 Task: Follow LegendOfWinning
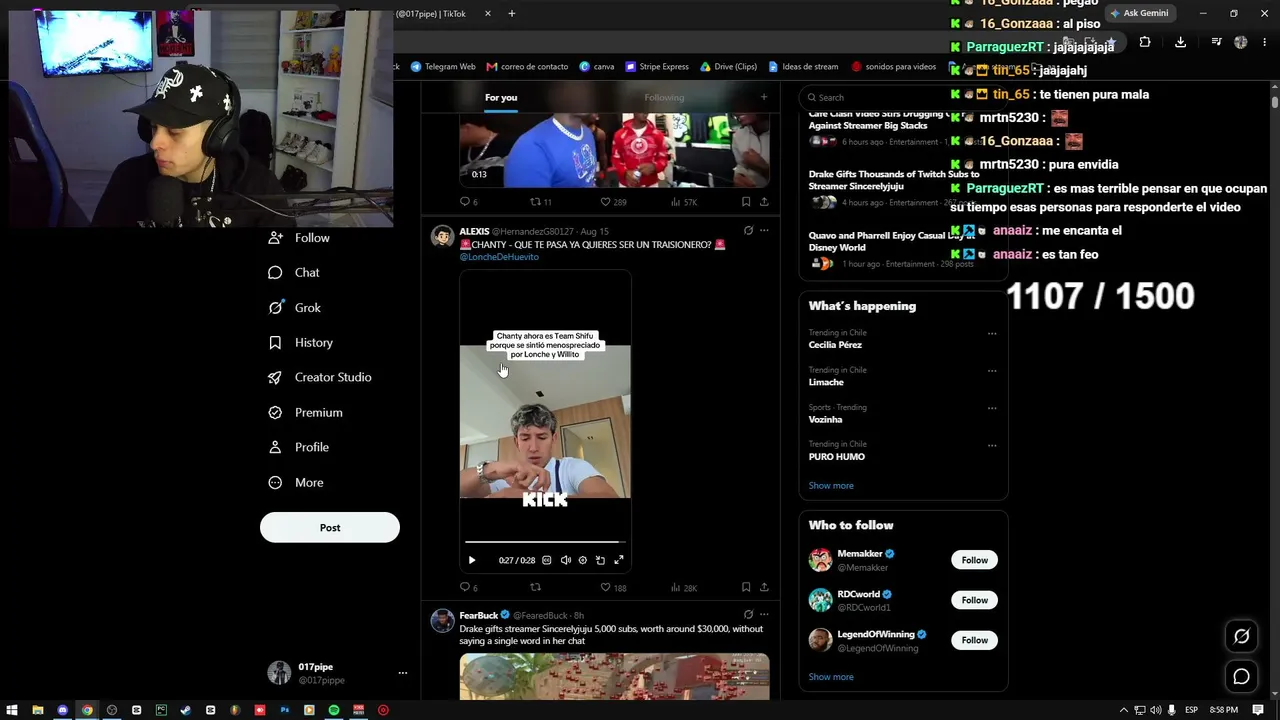[974, 640]
